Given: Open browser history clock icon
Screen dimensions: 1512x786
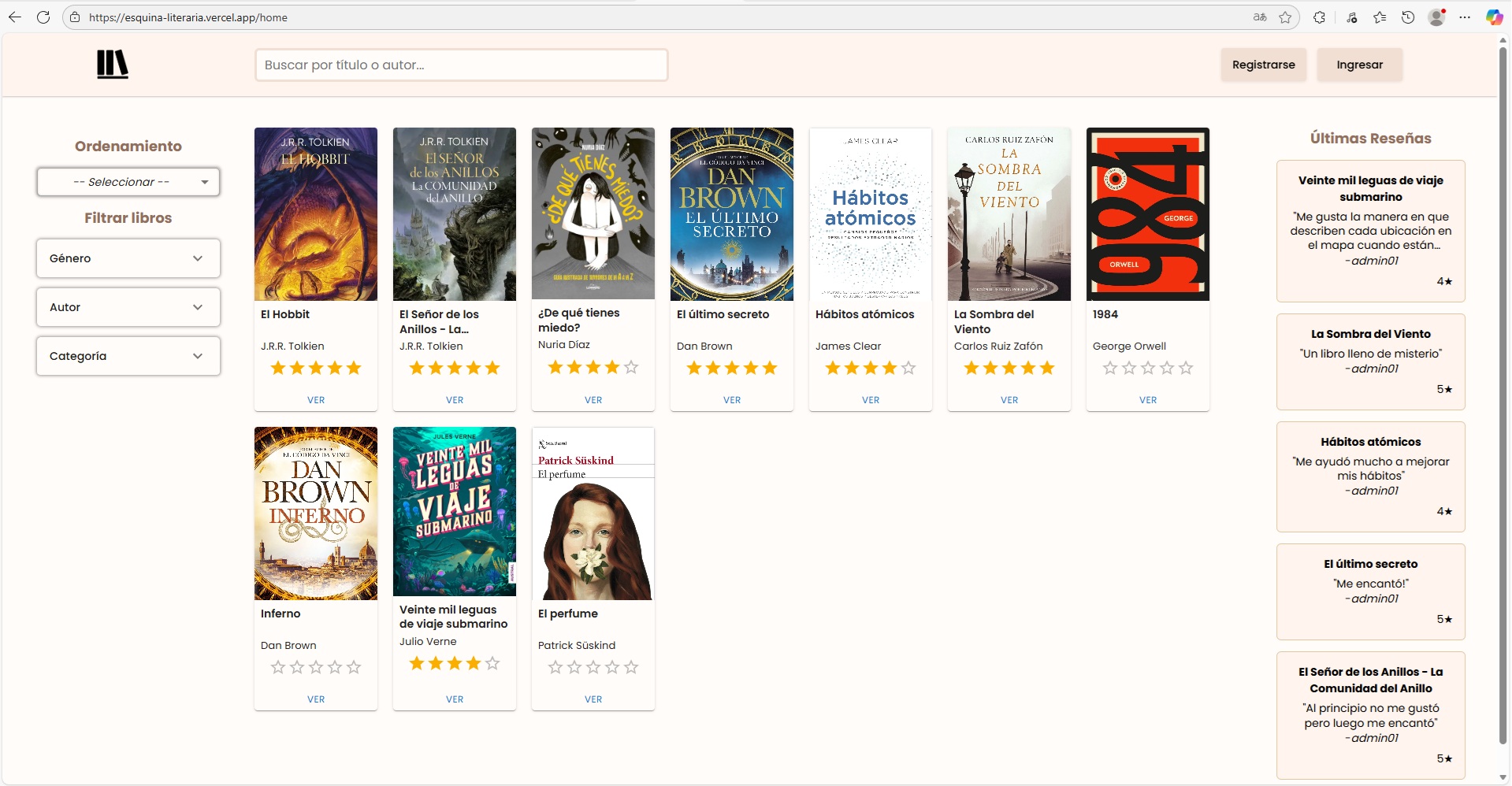Looking at the screenshot, I should [1408, 17].
